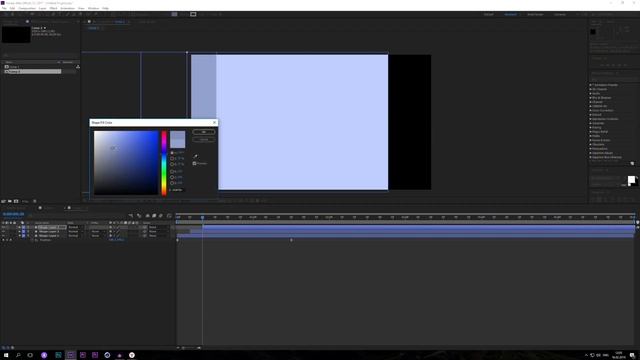640x360 pixels.
Task: Click the composition mini-flowchart icon in timeline
Action: 131,216
